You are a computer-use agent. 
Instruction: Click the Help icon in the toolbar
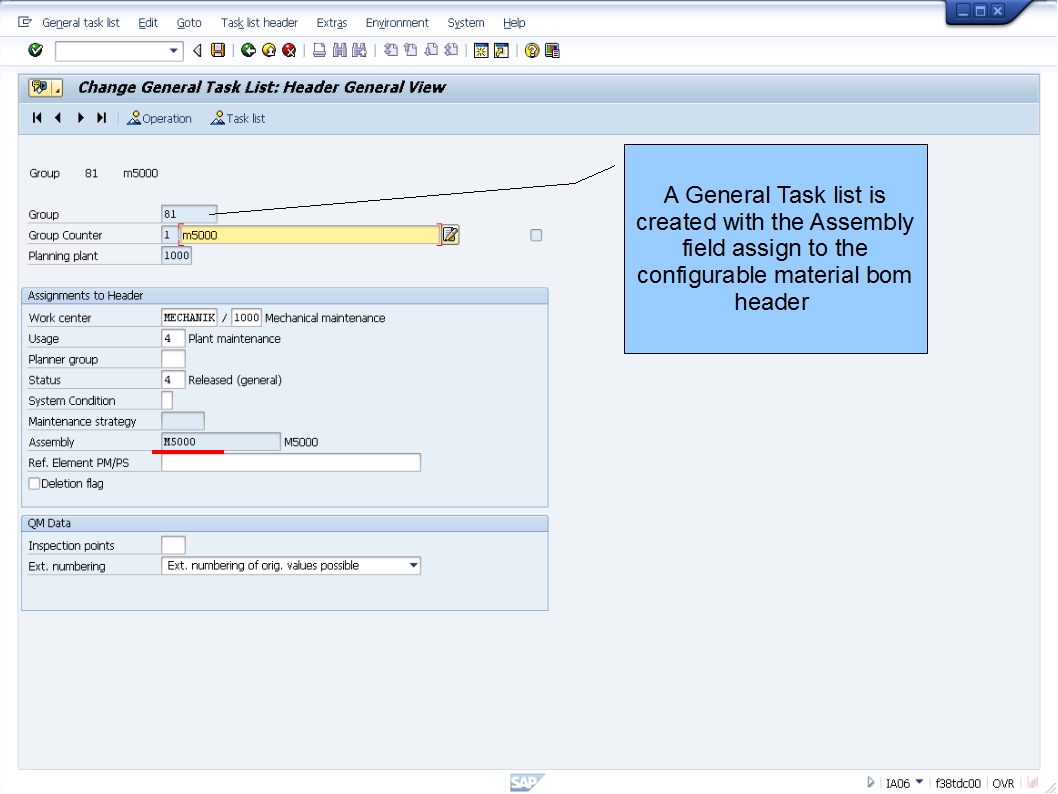coord(531,50)
